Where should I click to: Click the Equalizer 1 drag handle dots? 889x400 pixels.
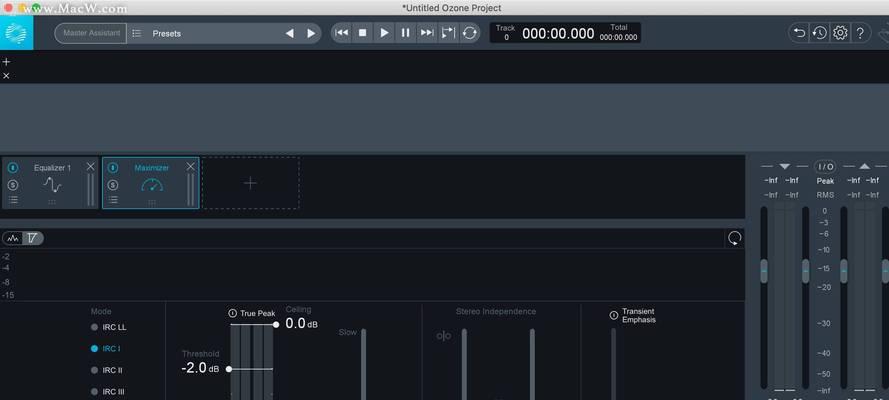(52, 202)
